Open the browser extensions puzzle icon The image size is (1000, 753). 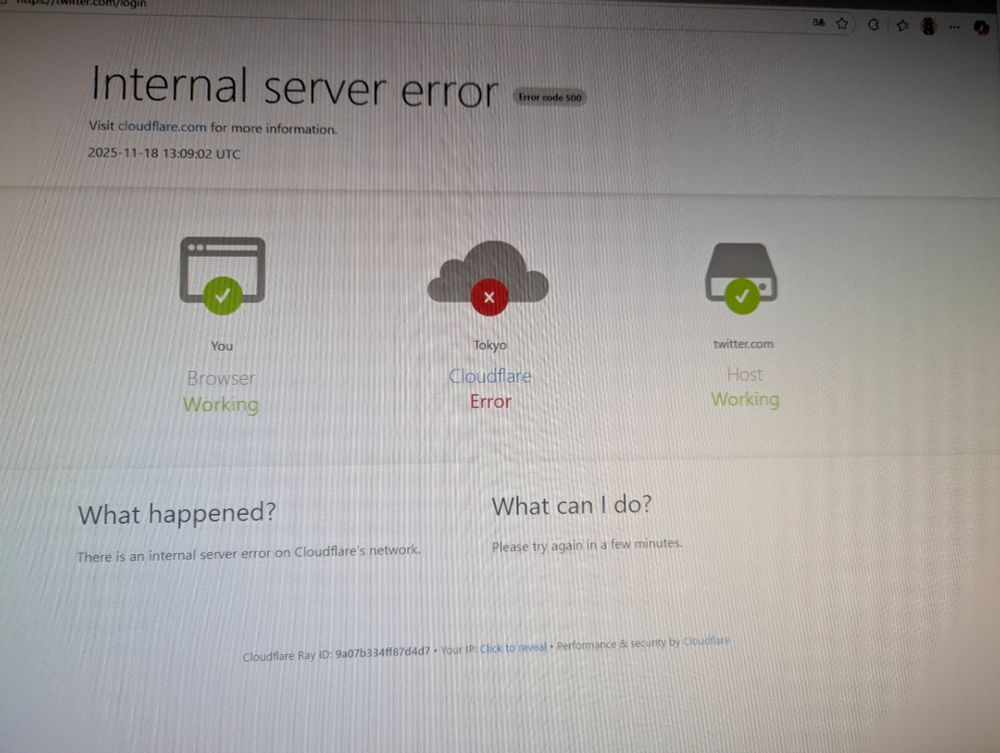[873, 24]
